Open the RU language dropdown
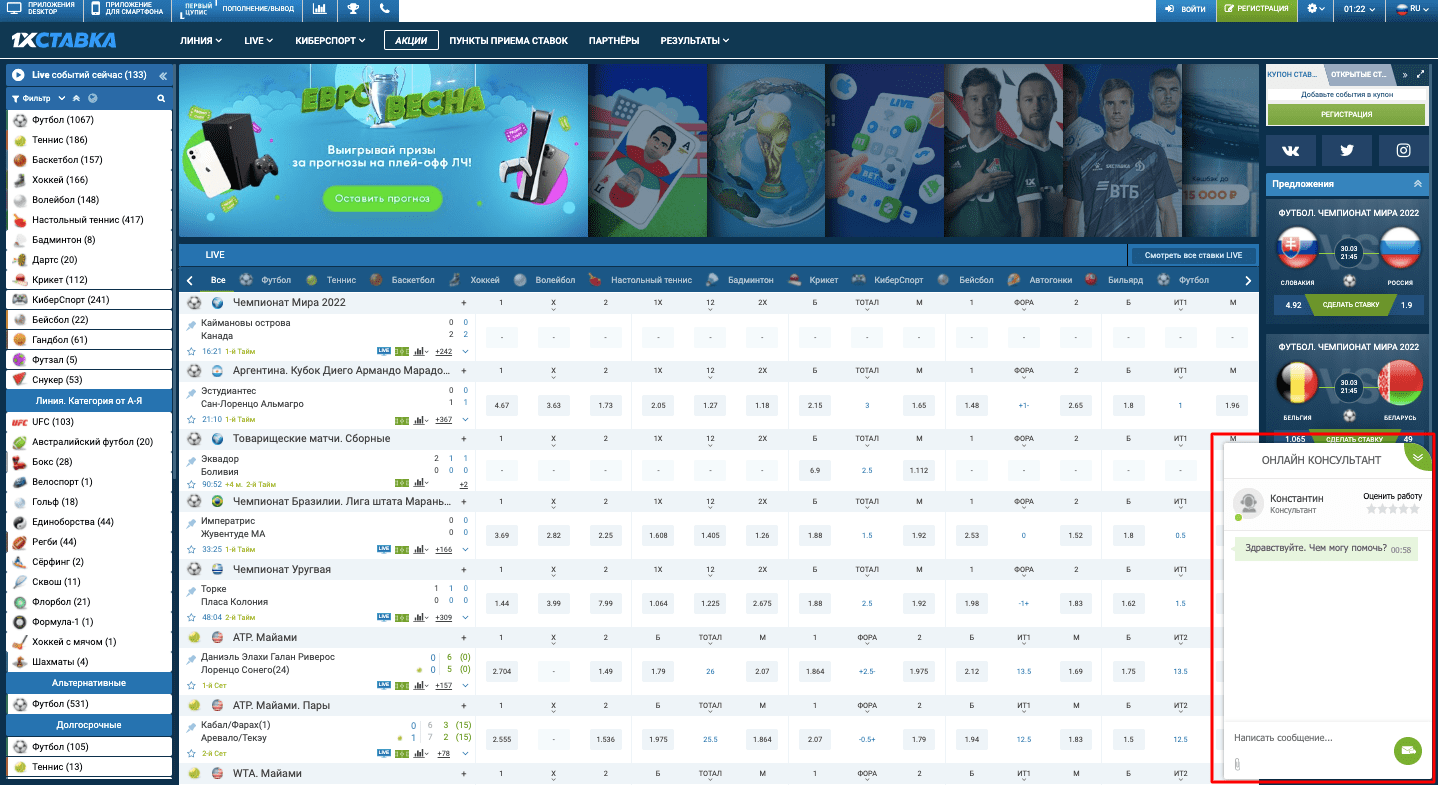 1413,9
